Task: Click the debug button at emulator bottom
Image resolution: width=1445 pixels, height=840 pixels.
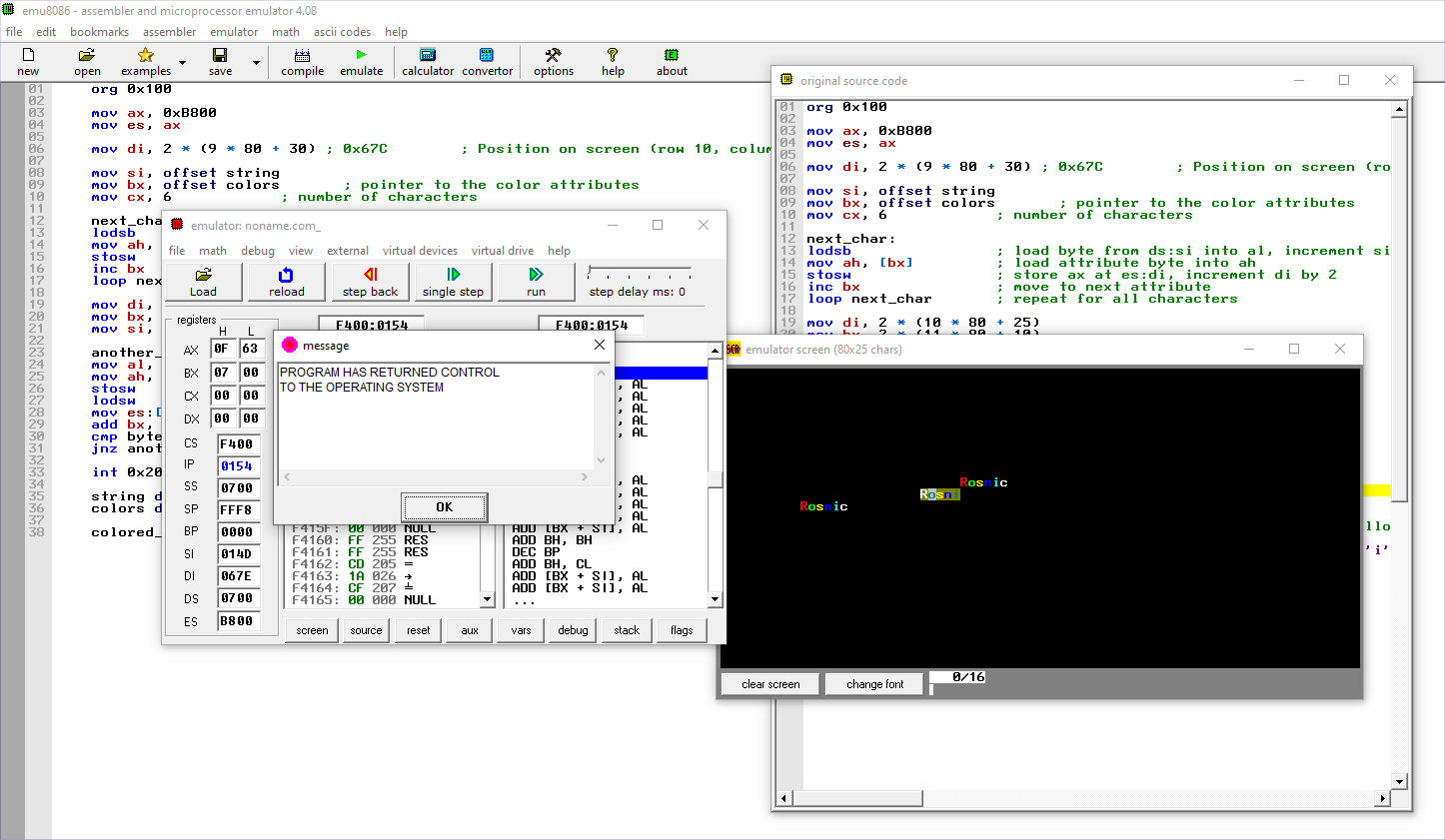Action: point(573,630)
